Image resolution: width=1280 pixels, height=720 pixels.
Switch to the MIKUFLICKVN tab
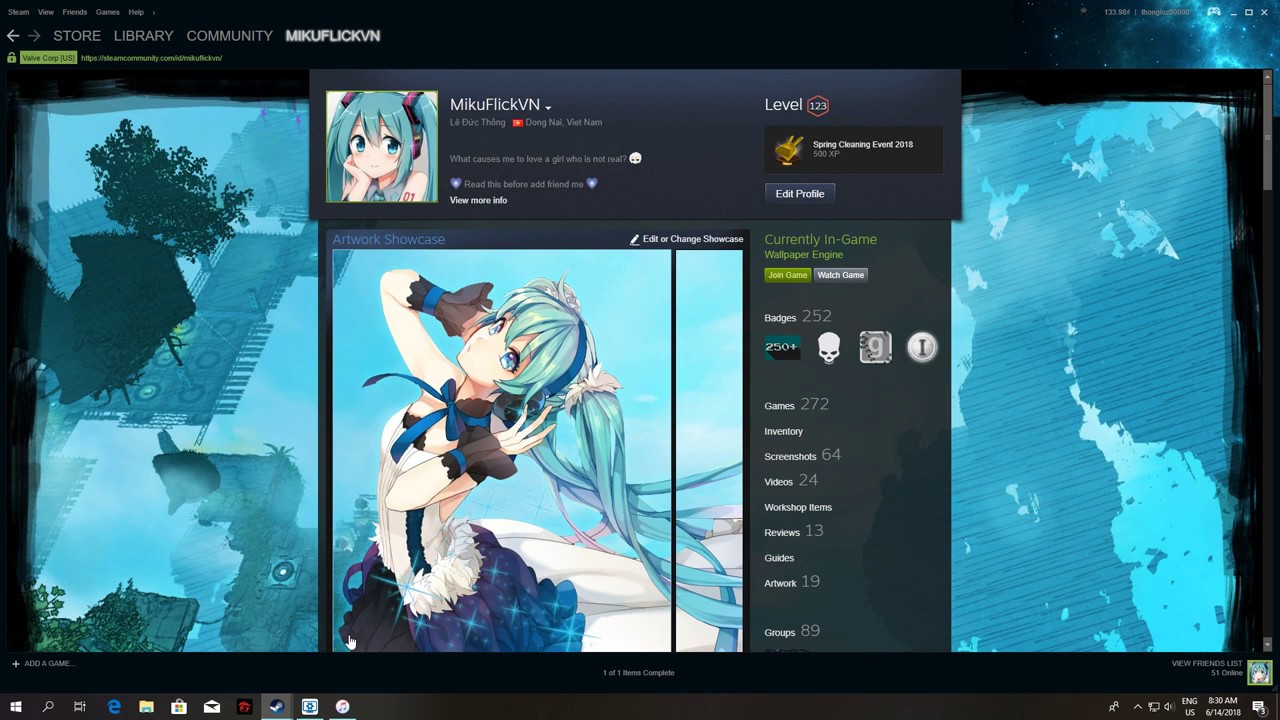click(x=333, y=36)
